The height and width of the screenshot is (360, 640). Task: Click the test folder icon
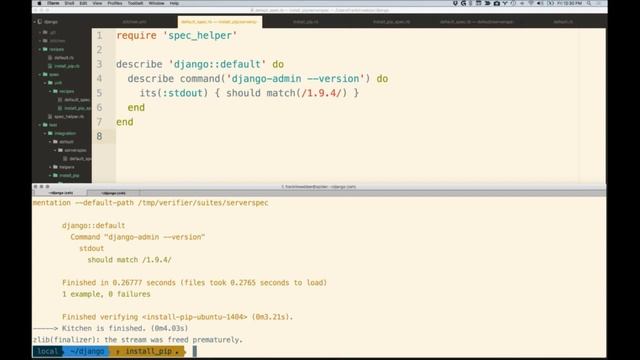45,125
